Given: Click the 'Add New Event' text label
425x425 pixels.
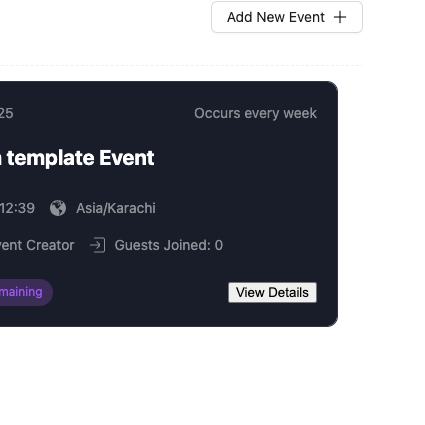Looking at the screenshot, I should tap(276, 17).
